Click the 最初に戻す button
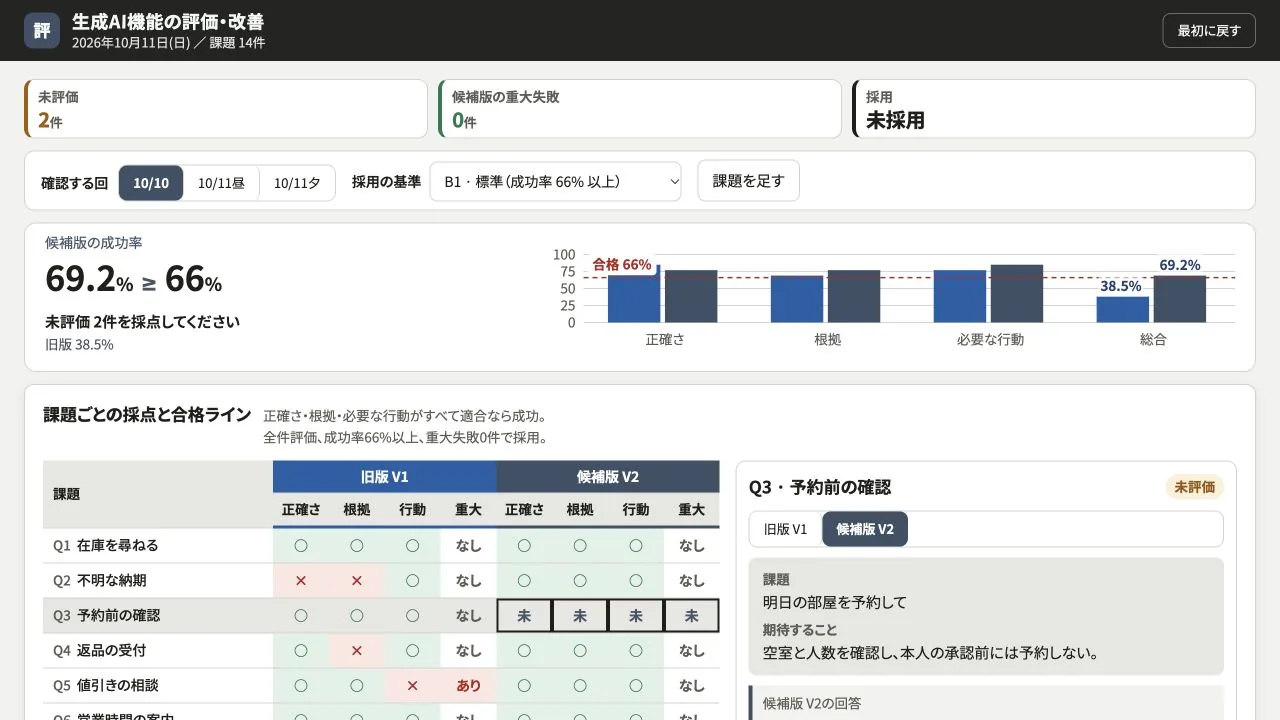 click(x=1208, y=30)
